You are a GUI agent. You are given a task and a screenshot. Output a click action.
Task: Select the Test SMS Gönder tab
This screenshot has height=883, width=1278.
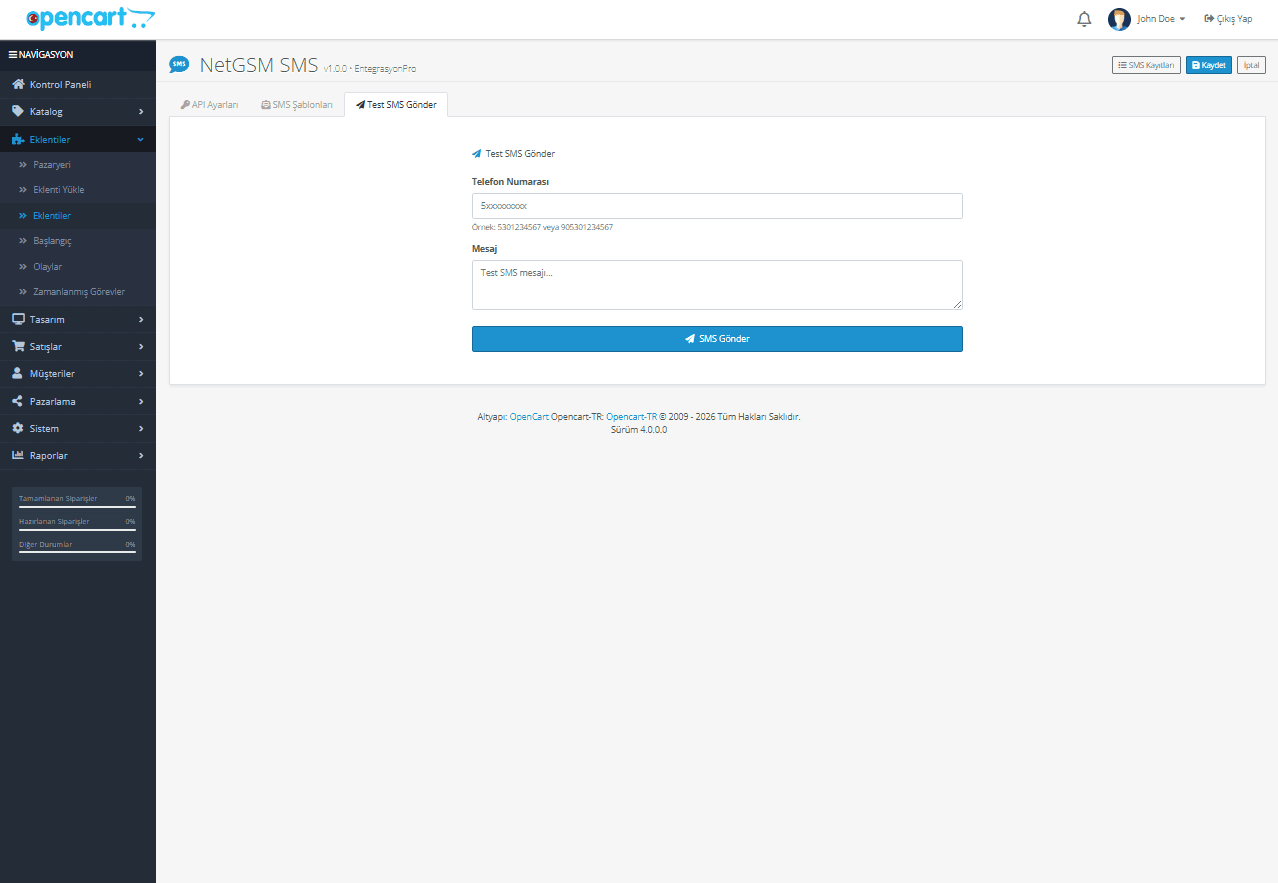point(396,105)
